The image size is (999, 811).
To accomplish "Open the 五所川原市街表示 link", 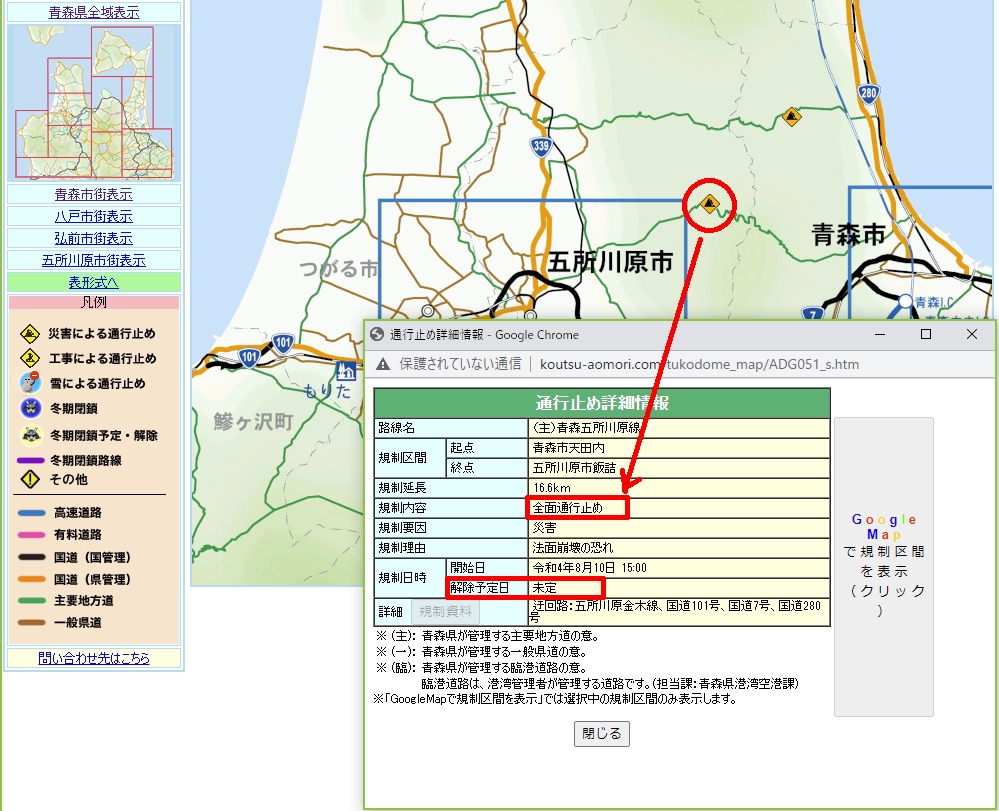I will [94, 261].
